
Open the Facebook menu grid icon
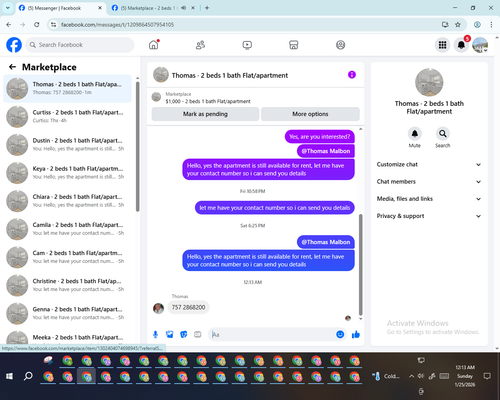(x=442, y=45)
